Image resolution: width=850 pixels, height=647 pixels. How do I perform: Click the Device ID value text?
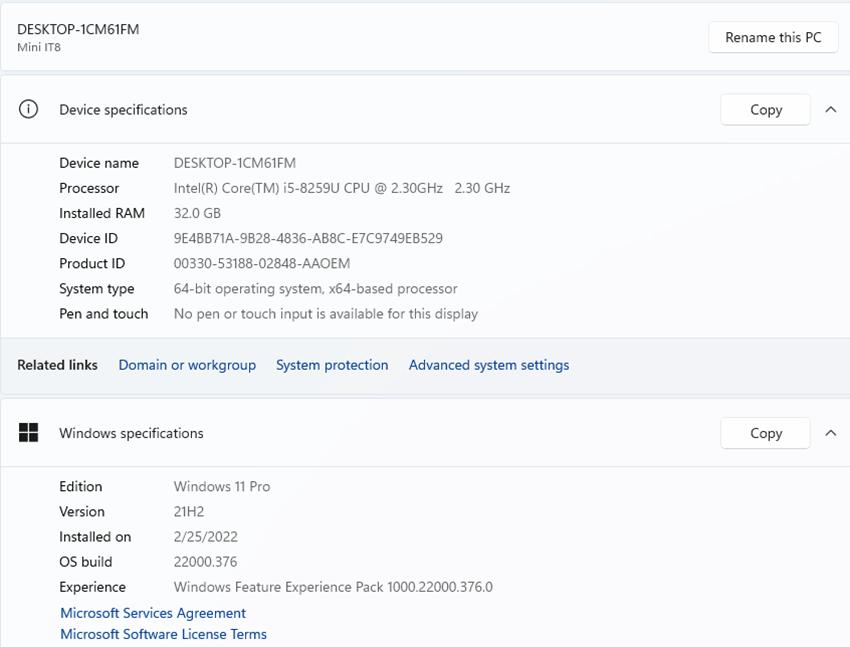(x=308, y=238)
